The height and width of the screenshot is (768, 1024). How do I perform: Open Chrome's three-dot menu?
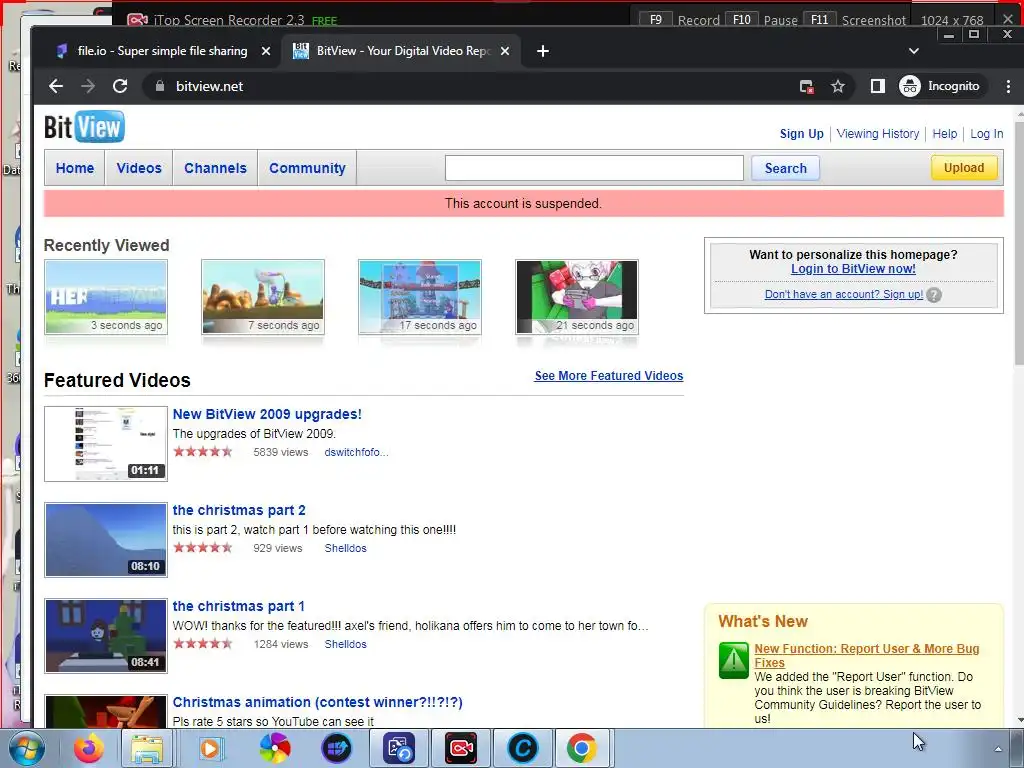(x=1008, y=86)
